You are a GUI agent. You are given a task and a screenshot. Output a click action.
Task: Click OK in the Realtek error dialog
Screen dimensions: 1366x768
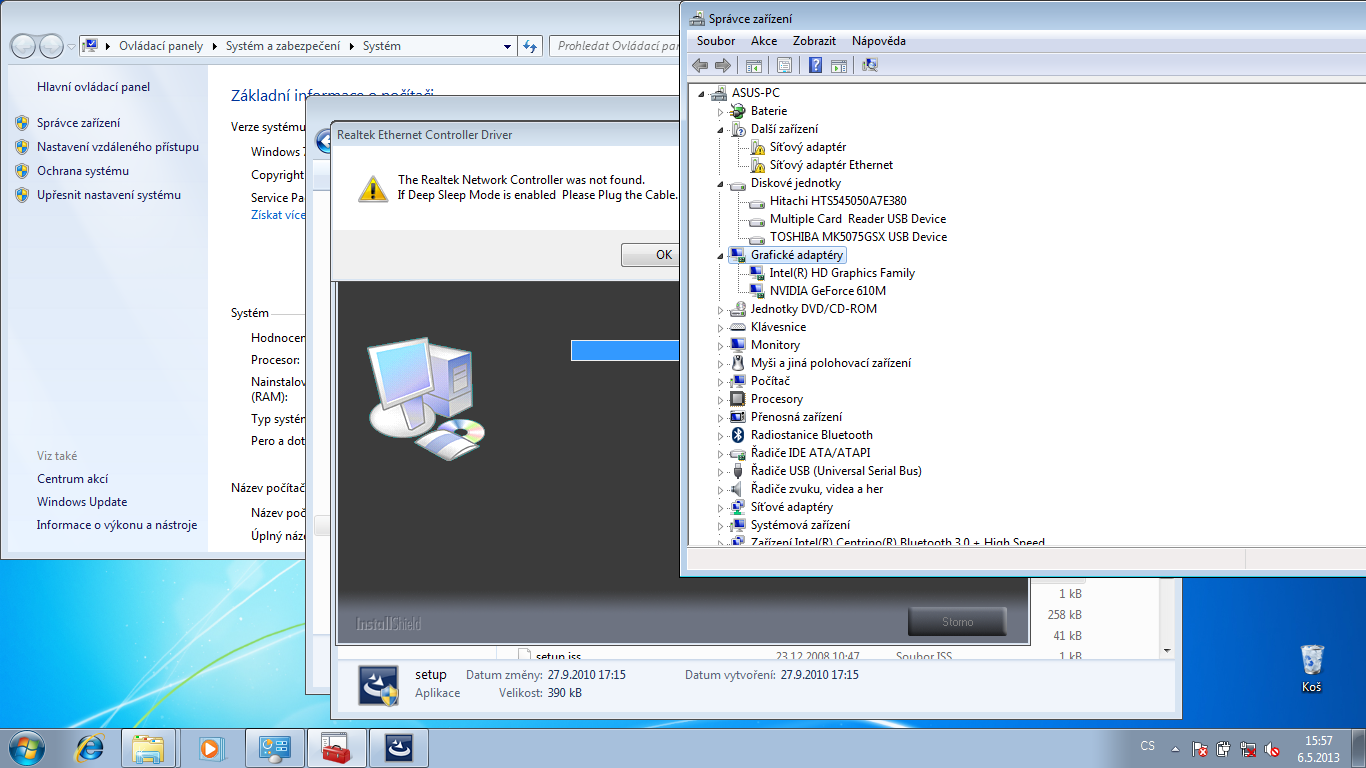pos(651,255)
